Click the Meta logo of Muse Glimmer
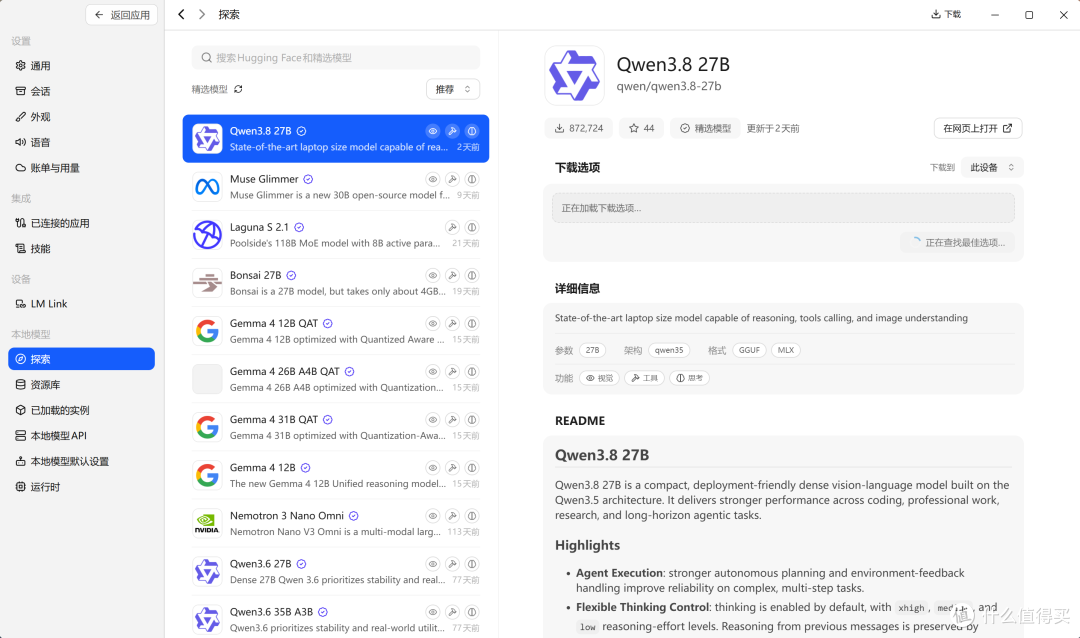The width and height of the screenshot is (1080, 638). (207, 187)
